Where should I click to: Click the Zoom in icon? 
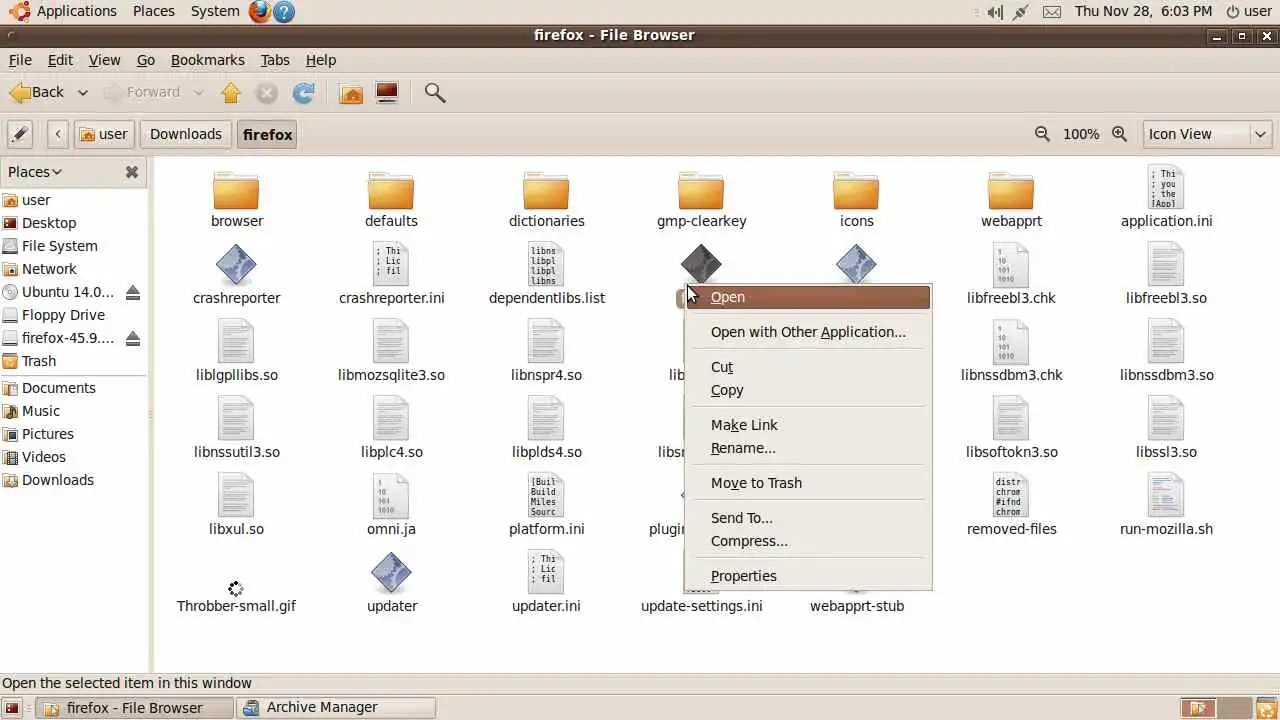coord(1120,134)
